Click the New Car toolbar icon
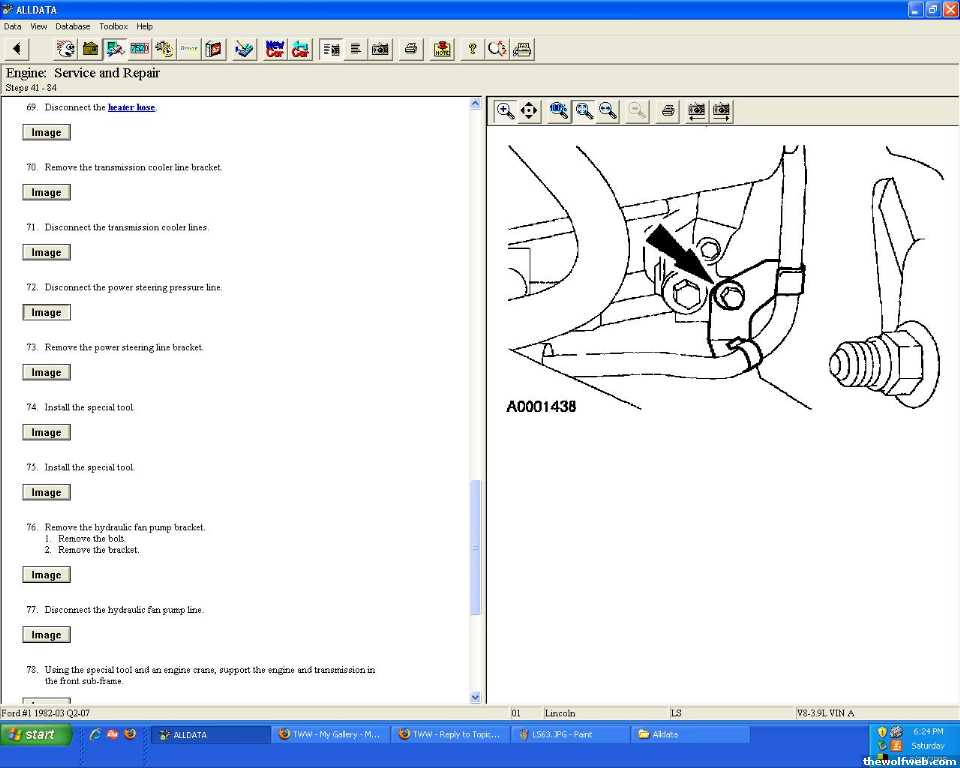The image size is (960, 768). click(275, 49)
